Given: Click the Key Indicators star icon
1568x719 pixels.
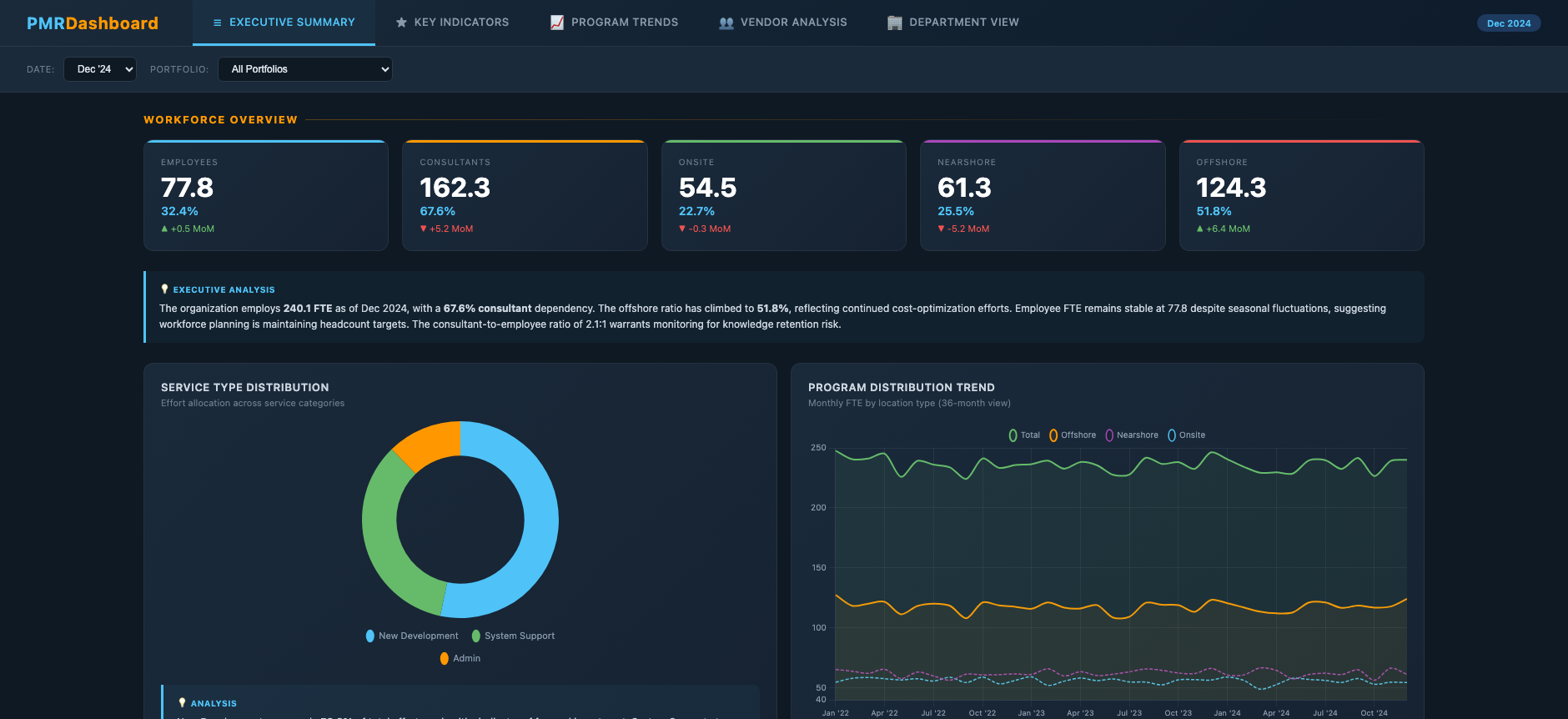Looking at the screenshot, I should pyautogui.click(x=401, y=23).
